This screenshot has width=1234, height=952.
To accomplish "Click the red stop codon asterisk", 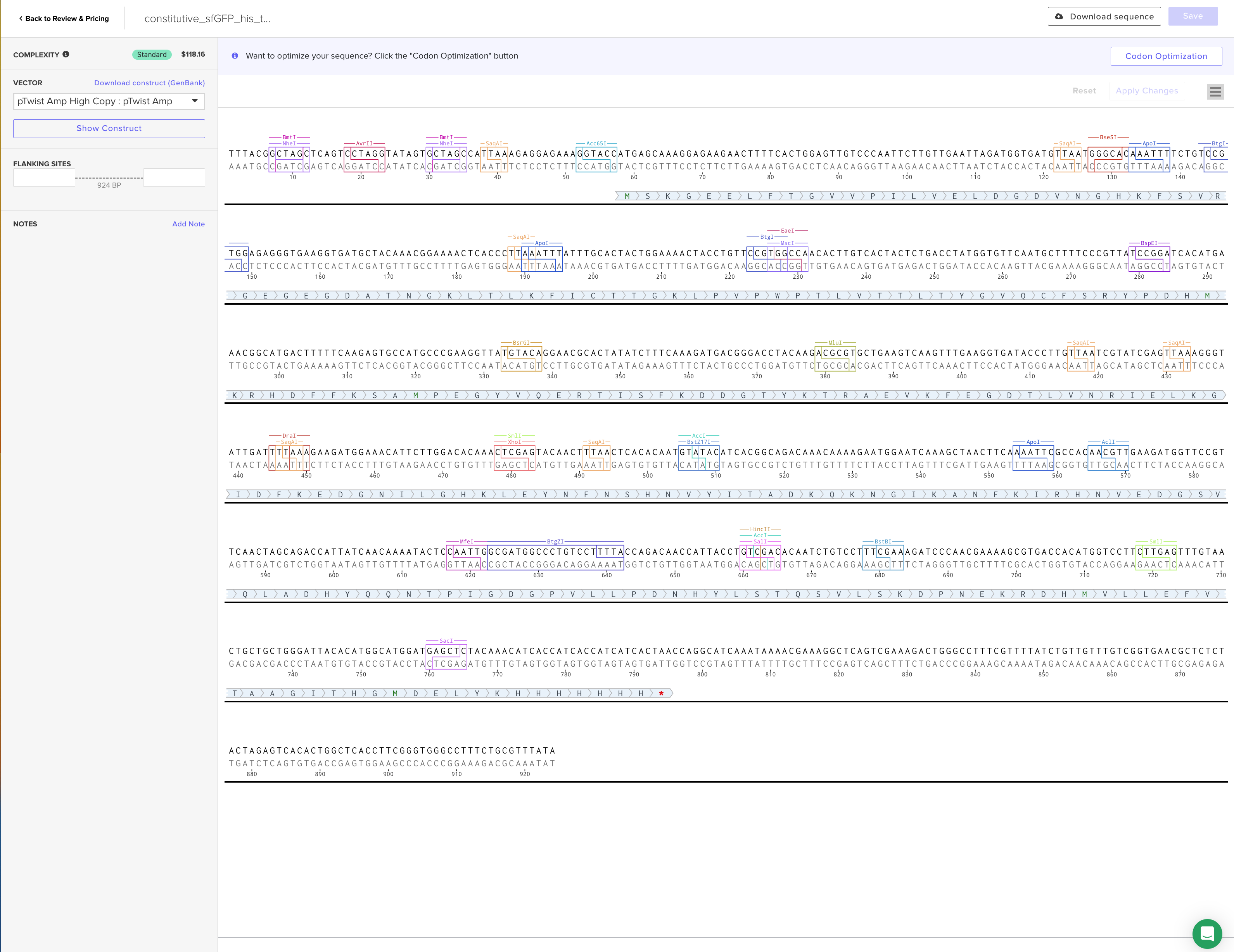I will point(661,693).
